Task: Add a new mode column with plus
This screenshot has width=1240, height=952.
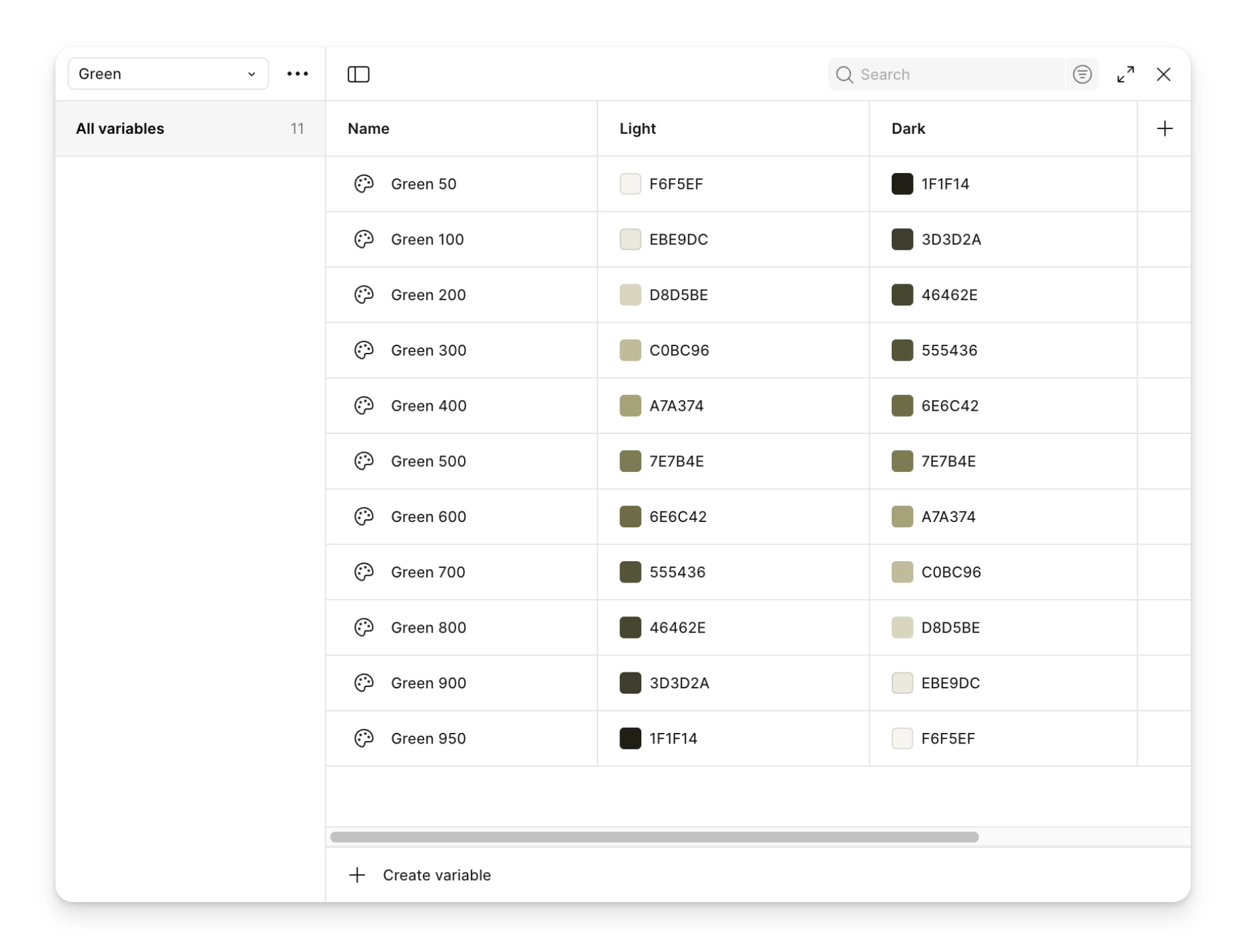Action: (x=1164, y=128)
